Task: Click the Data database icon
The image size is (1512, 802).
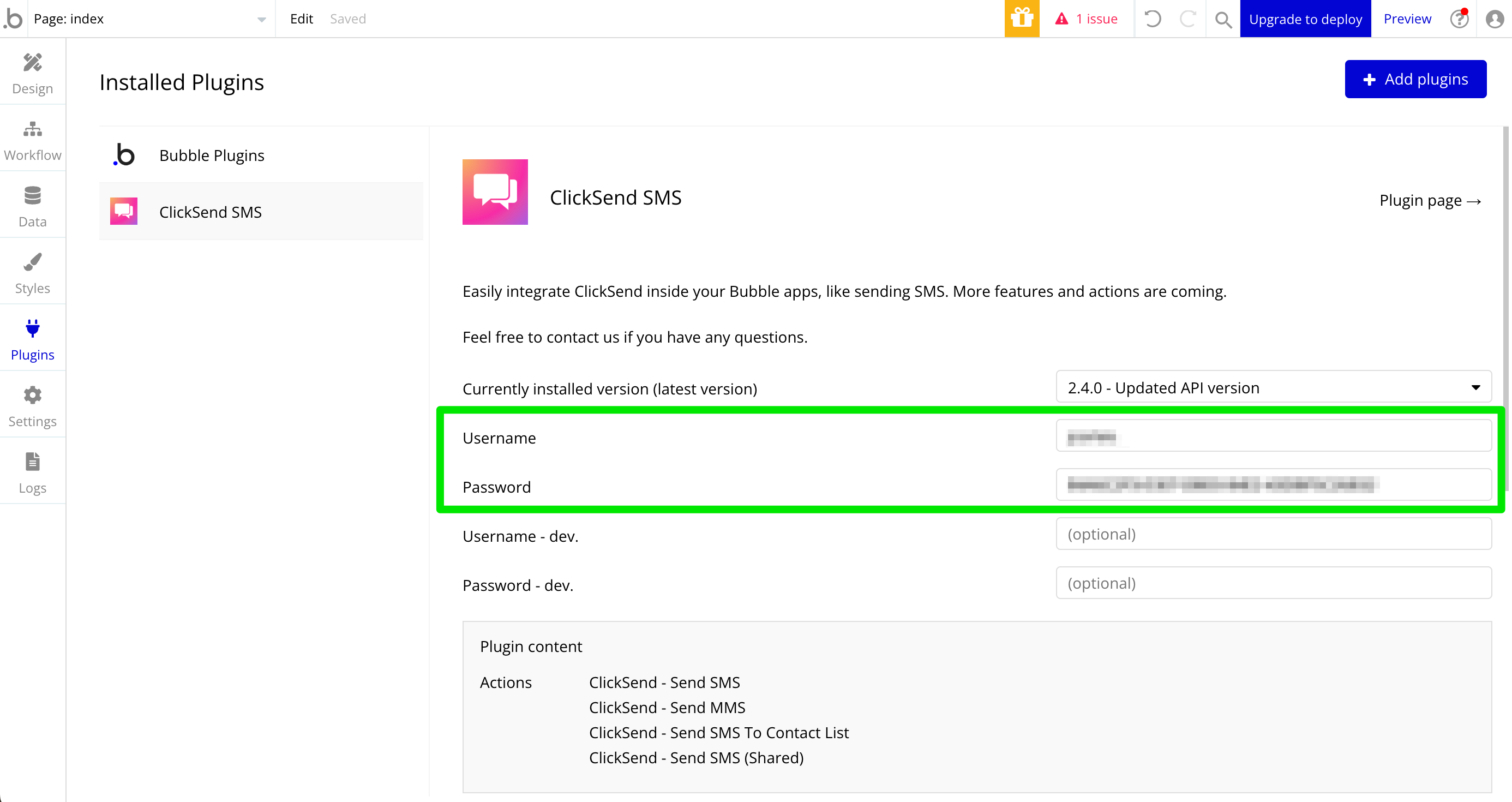Action: coord(33,195)
